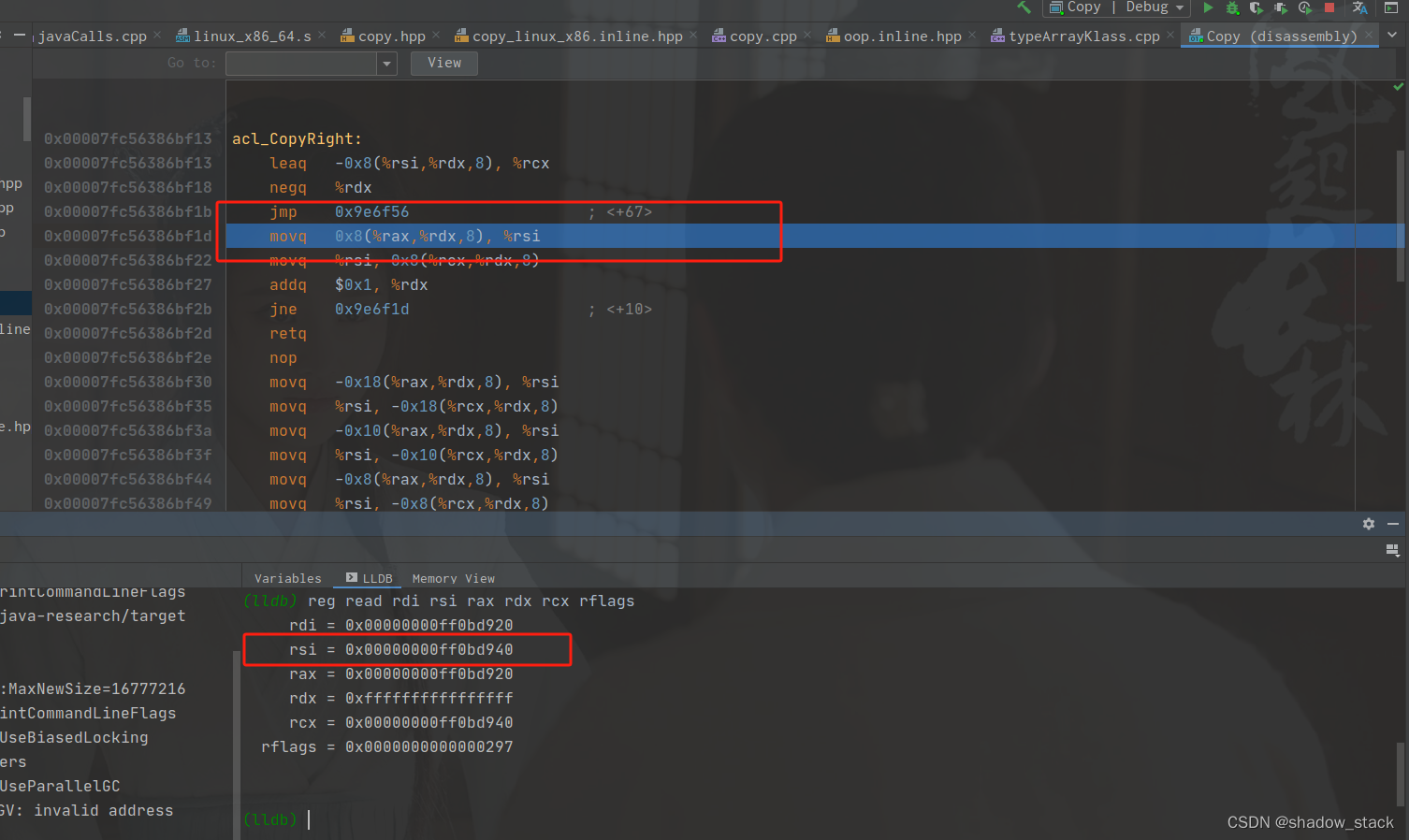
Task: Open the translation icon in the toolbar
Action: point(1359,7)
